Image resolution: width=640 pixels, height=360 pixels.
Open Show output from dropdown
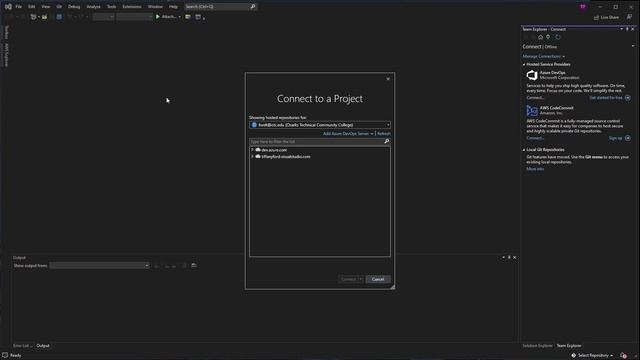tap(99, 265)
